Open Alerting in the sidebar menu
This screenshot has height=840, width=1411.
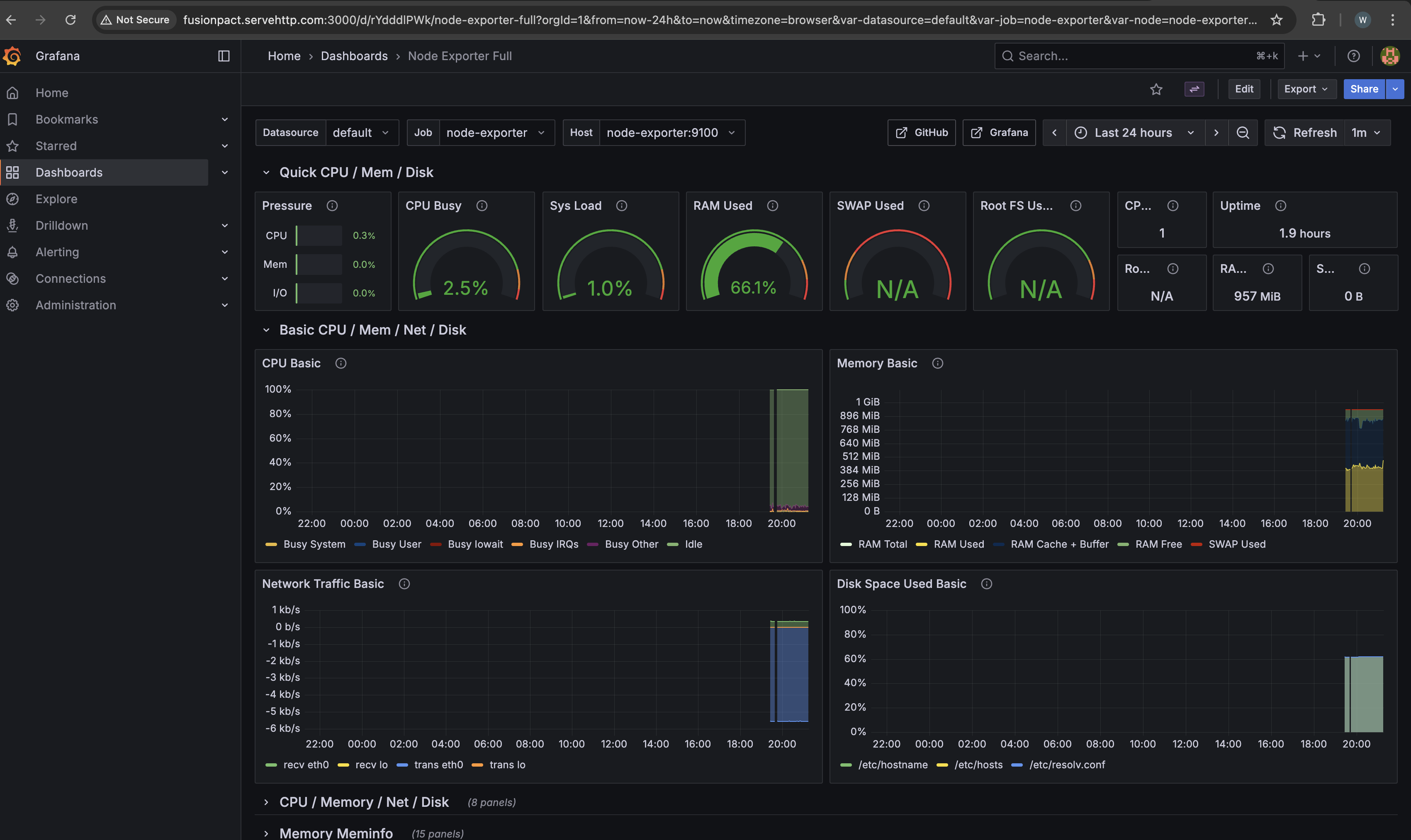point(57,252)
